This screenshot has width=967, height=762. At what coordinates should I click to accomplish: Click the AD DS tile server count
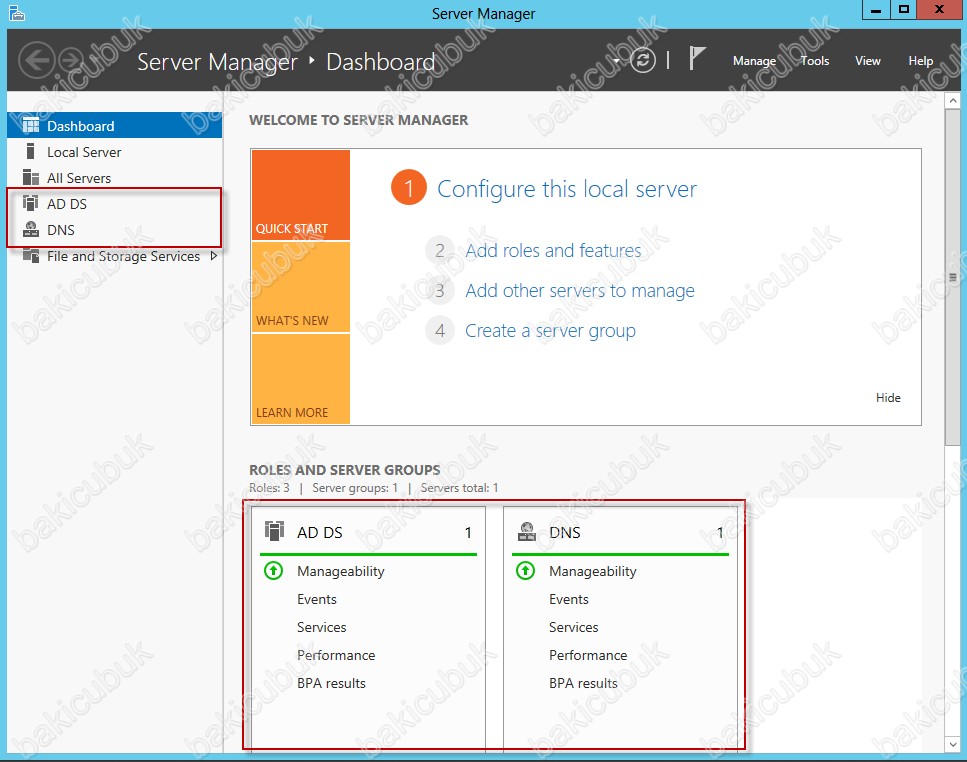click(x=468, y=533)
